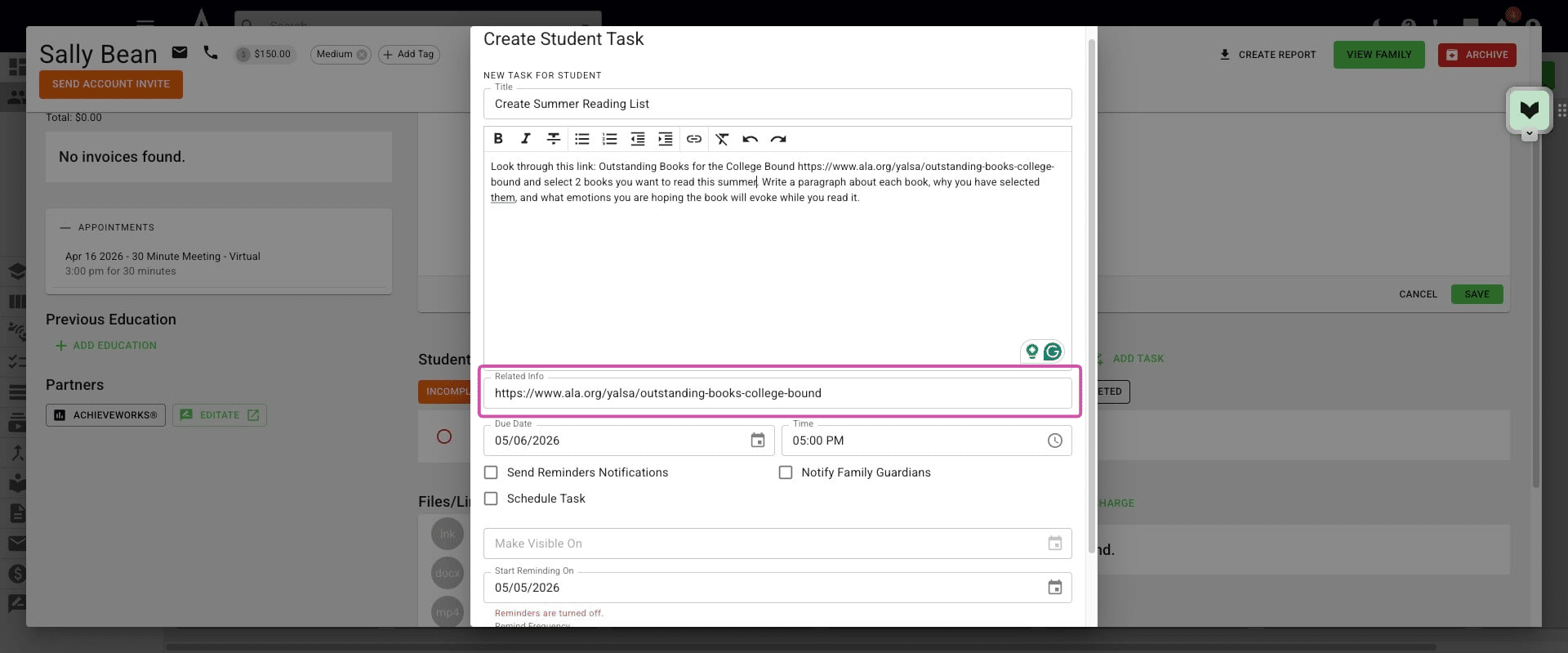Open the Time clock picker
Image resolution: width=1568 pixels, height=653 pixels.
1055,441
